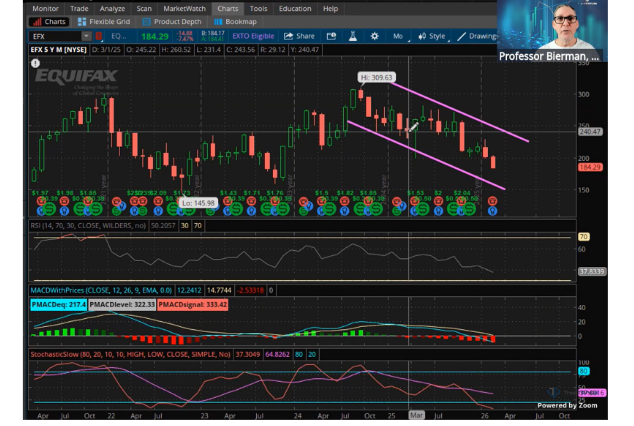
Task: Click the highlighted Mar time axis marker
Action: pyautogui.click(x=416, y=415)
